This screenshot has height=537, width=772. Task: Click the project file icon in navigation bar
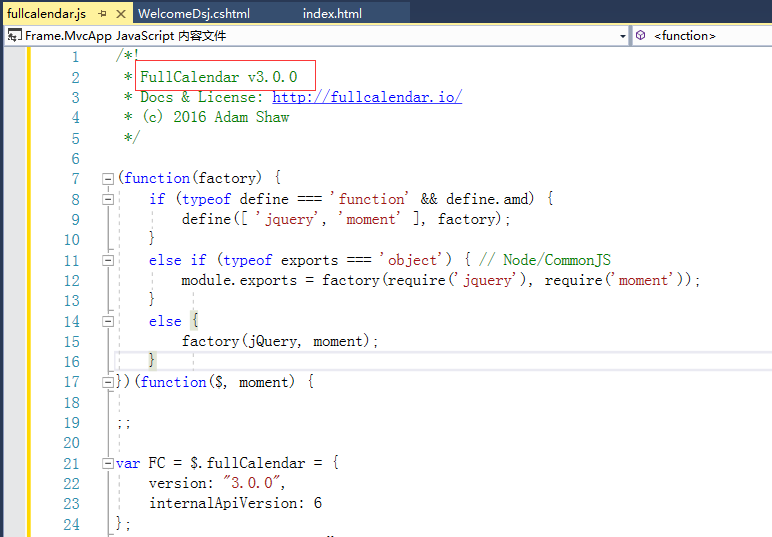(14, 35)
